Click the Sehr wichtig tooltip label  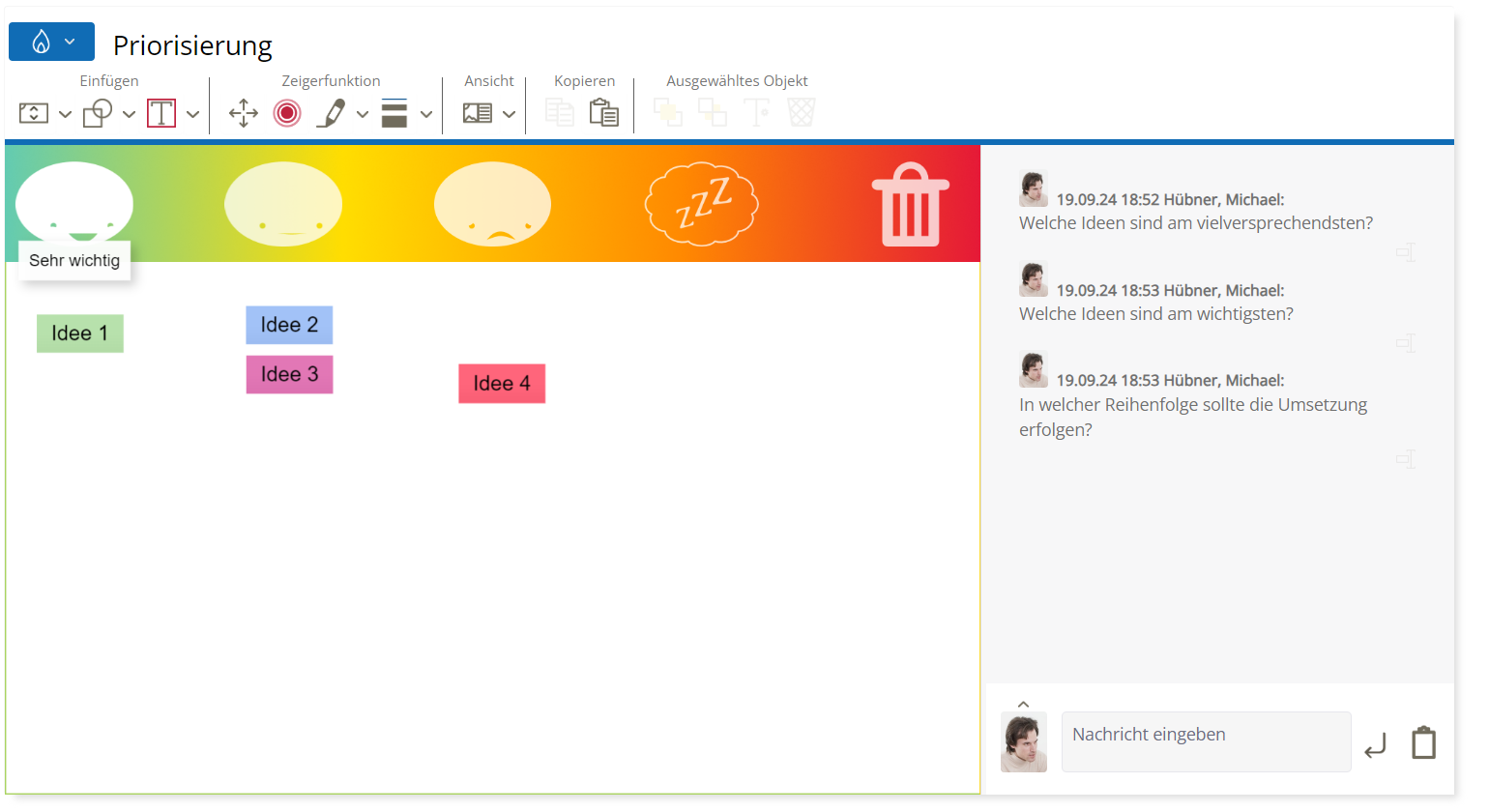click(x=74, y=261)
